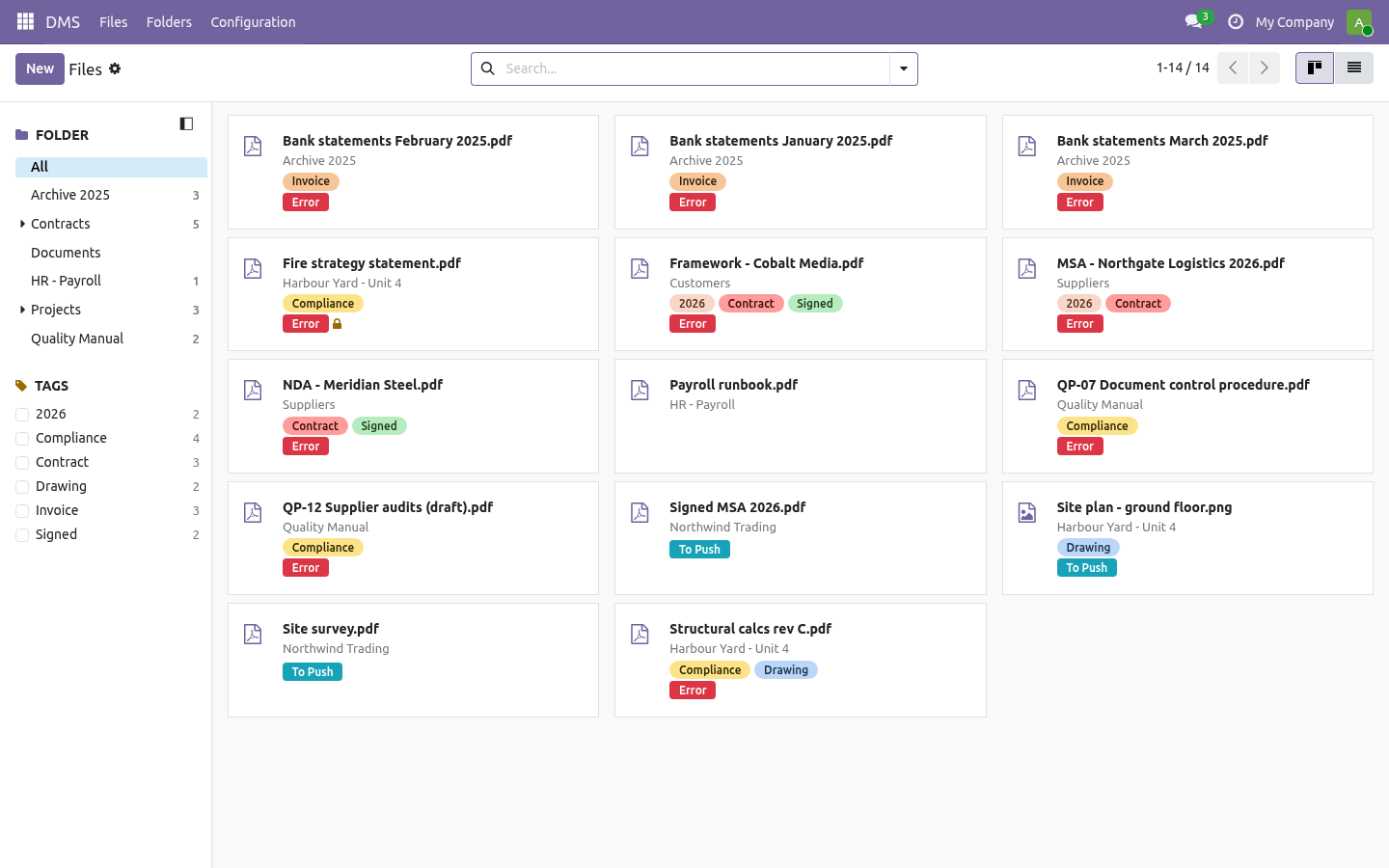Click Compliance tag on QP-07 Document control card
Image resolution: width=1389 pixels, height=868 pixels.
pyautogui.click(x=1097, y=426)
